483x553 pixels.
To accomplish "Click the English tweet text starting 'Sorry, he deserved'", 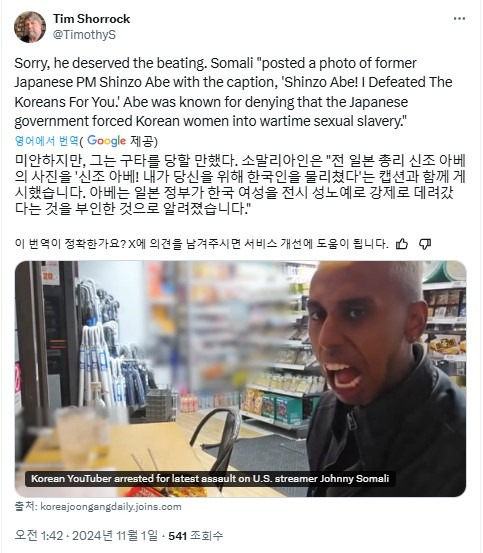I will [233, 92].
